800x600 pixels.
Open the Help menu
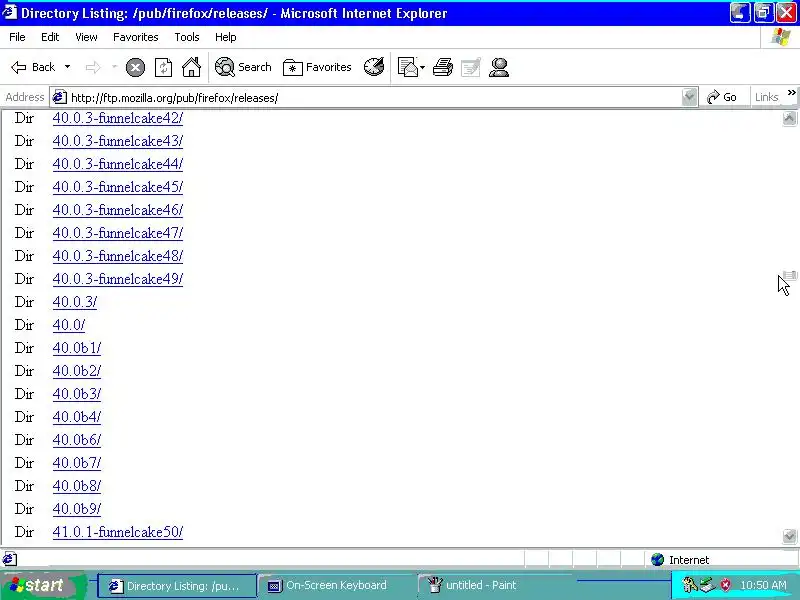click(x=226, y=37)
